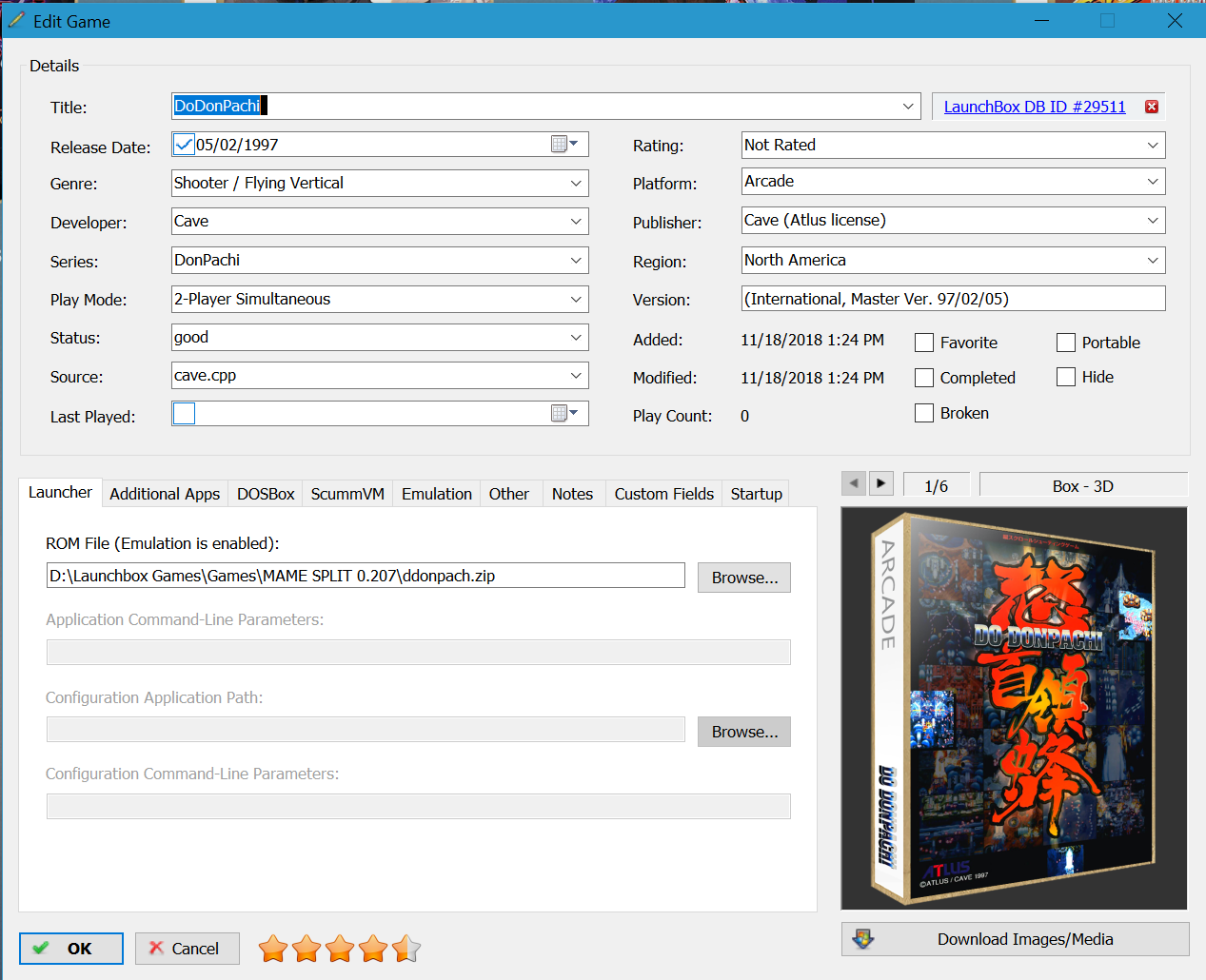The width and height of the screenshot is (1206, 980).
Task: Expand the Series dropdown
Action: [576, 260]
